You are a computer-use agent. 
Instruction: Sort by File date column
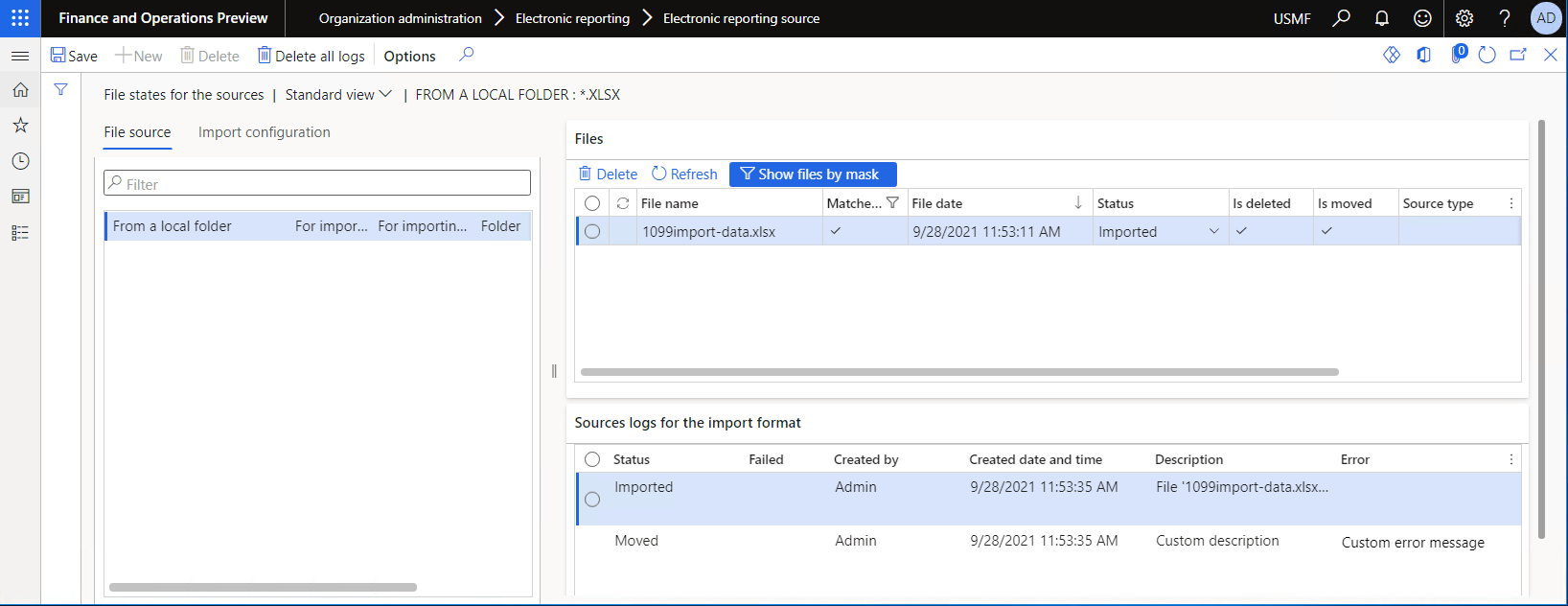[998, 203]
